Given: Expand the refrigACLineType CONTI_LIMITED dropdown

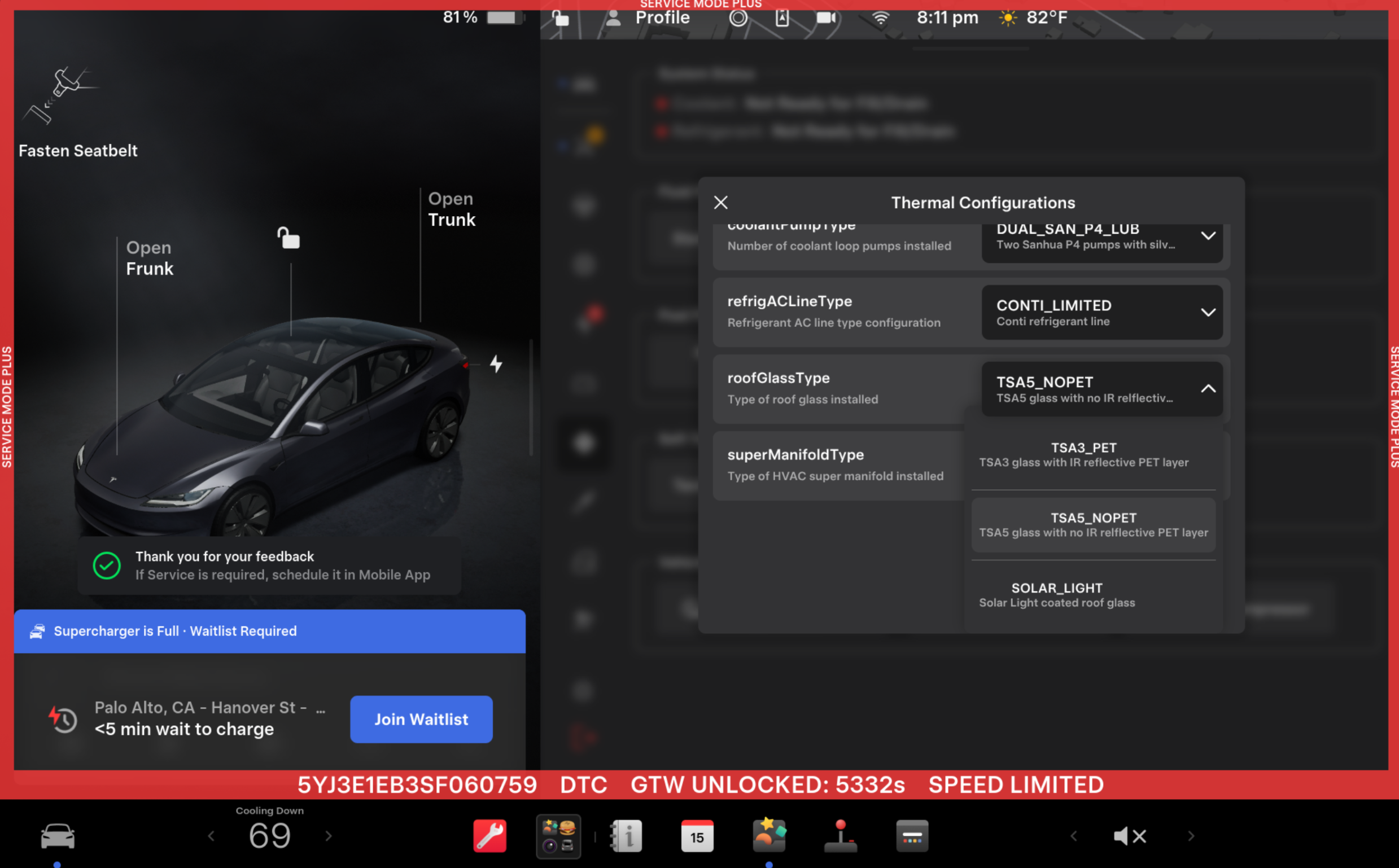Looking at the screenshot, I should coord(1102,312).
